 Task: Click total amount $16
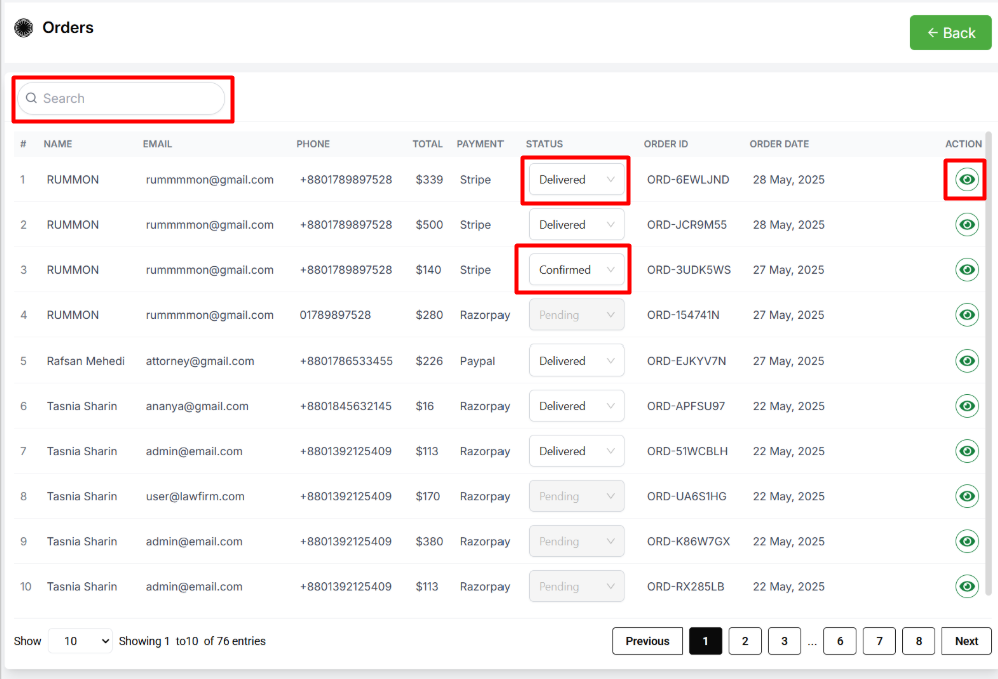click(x=425, y=406)
